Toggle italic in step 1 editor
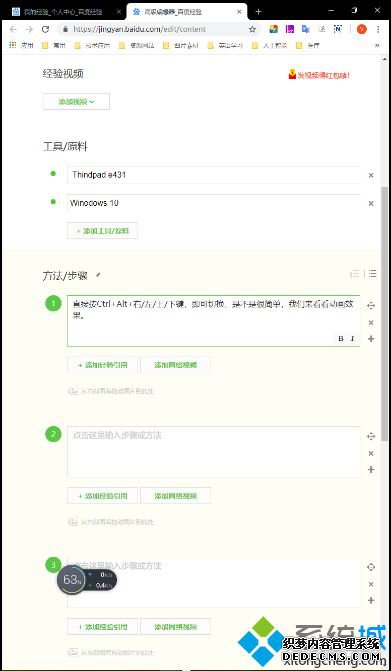Image resolution: width=391 pixels, height=671 pixels. [x=352, y=338]
